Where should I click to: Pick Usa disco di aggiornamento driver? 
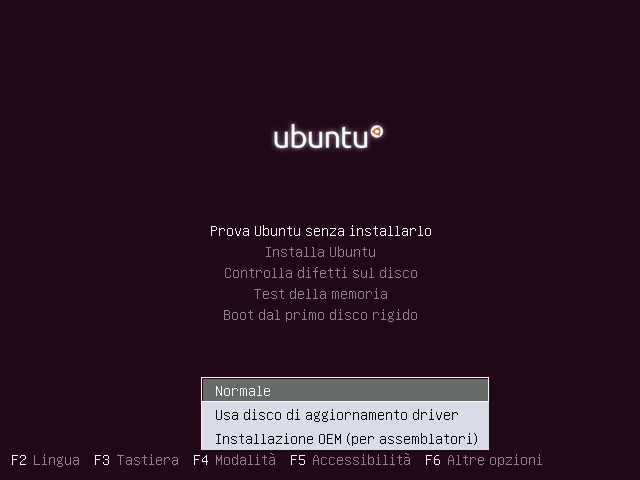(345, 415)
